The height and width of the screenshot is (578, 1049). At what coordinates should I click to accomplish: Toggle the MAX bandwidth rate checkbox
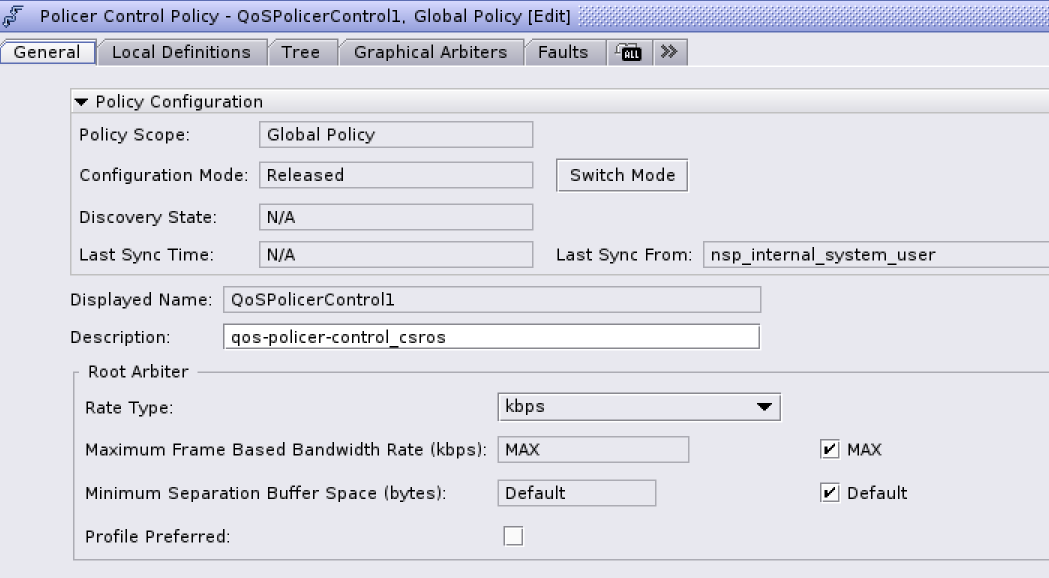[x=829, y=450]
